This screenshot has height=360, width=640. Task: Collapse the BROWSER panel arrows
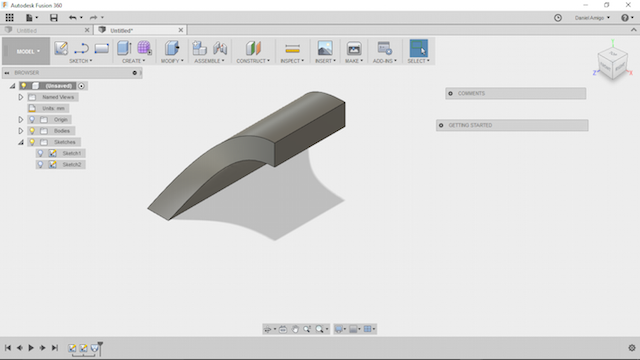[7, 73]
